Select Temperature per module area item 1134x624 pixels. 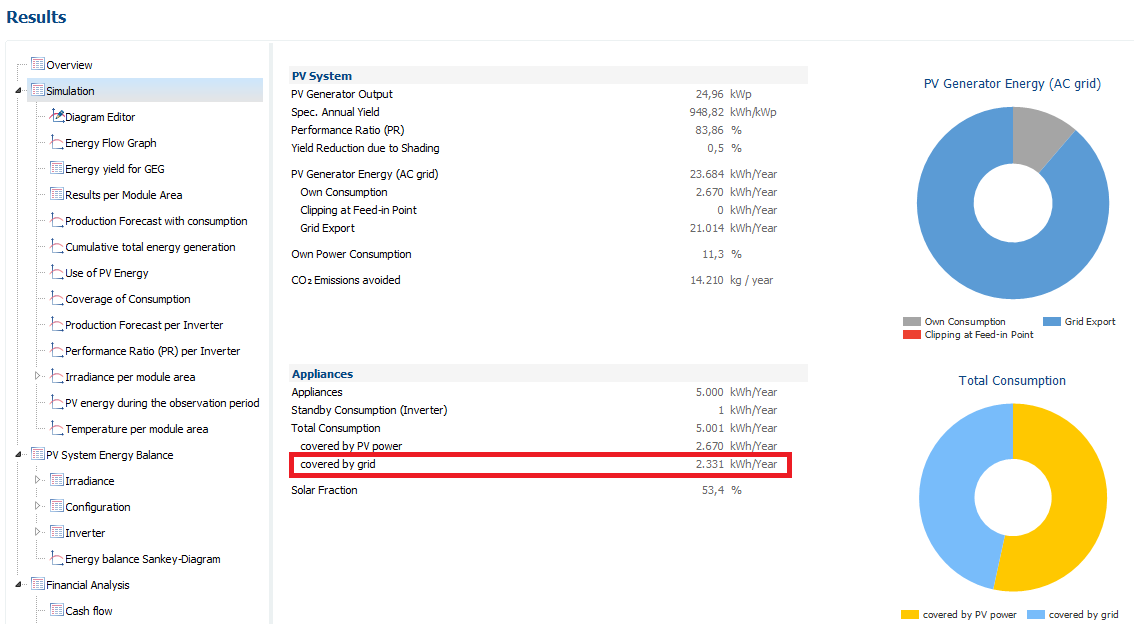(136, 429)
